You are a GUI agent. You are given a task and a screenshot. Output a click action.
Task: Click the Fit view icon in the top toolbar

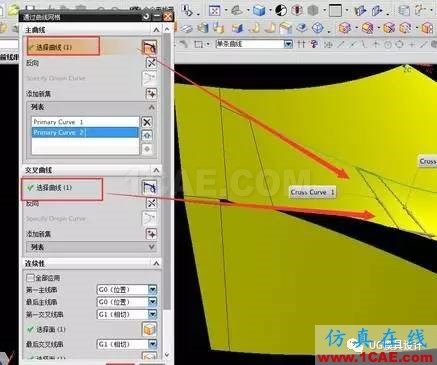(214, 11)
